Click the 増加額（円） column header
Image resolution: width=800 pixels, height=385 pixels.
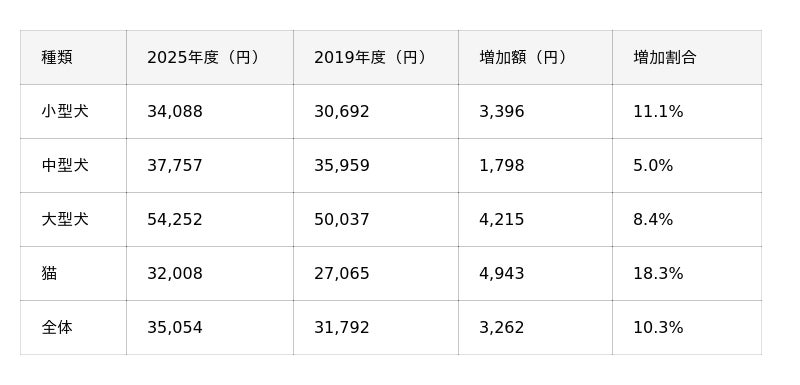tap(535, 57)
